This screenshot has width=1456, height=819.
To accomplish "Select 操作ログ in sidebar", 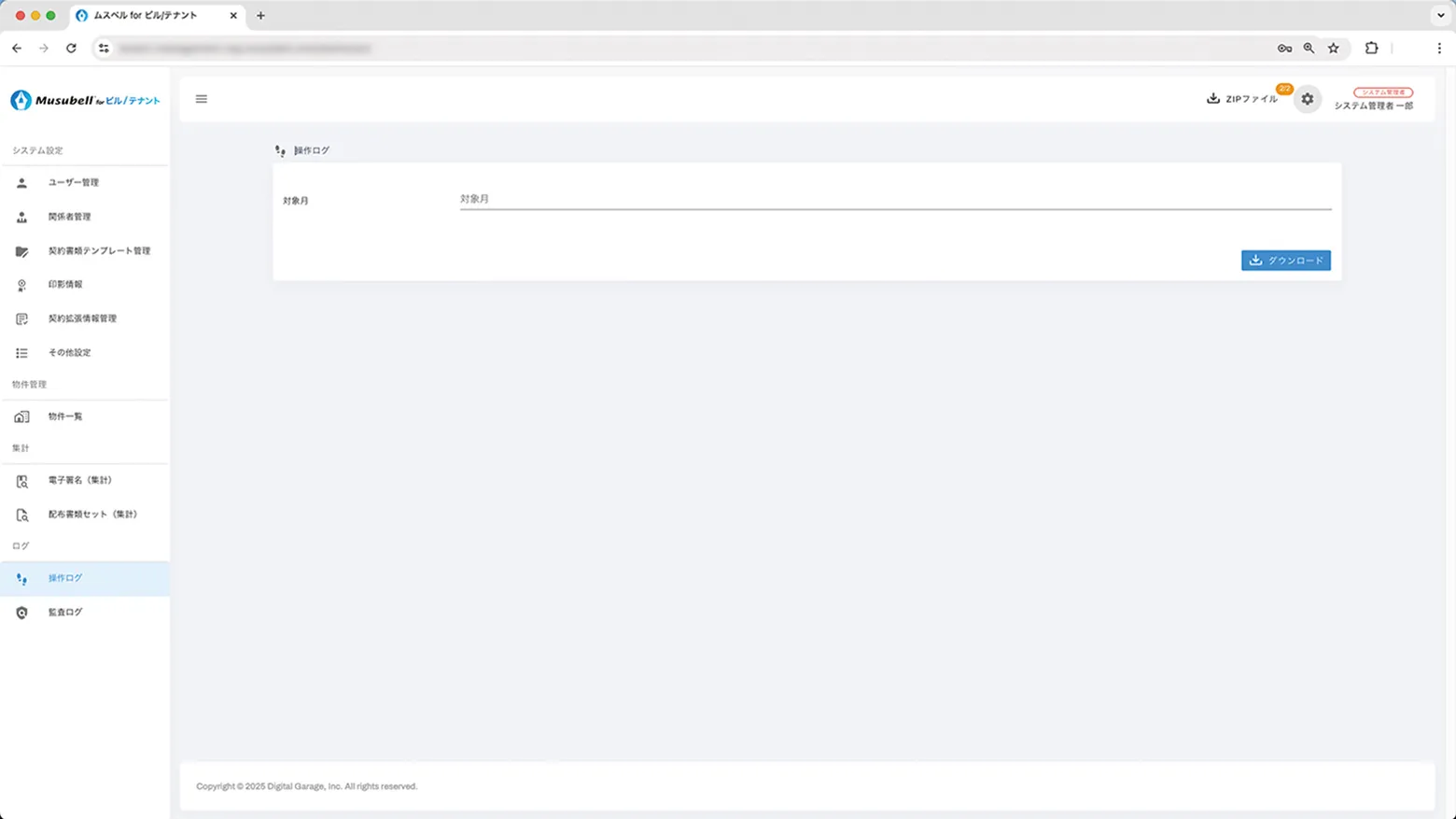I will pos(65,578).
